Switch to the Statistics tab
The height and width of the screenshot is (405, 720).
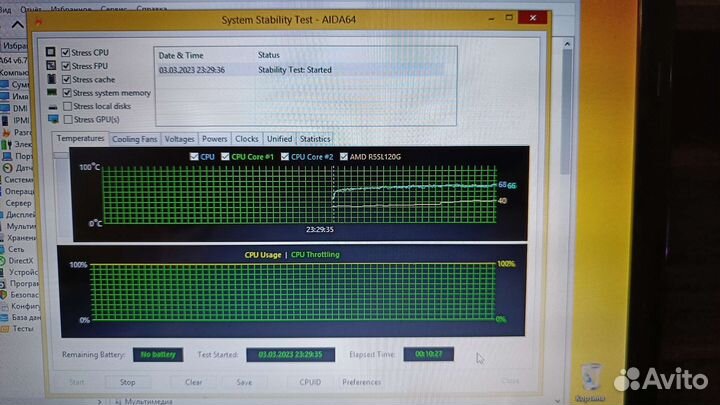click(315, 139)
